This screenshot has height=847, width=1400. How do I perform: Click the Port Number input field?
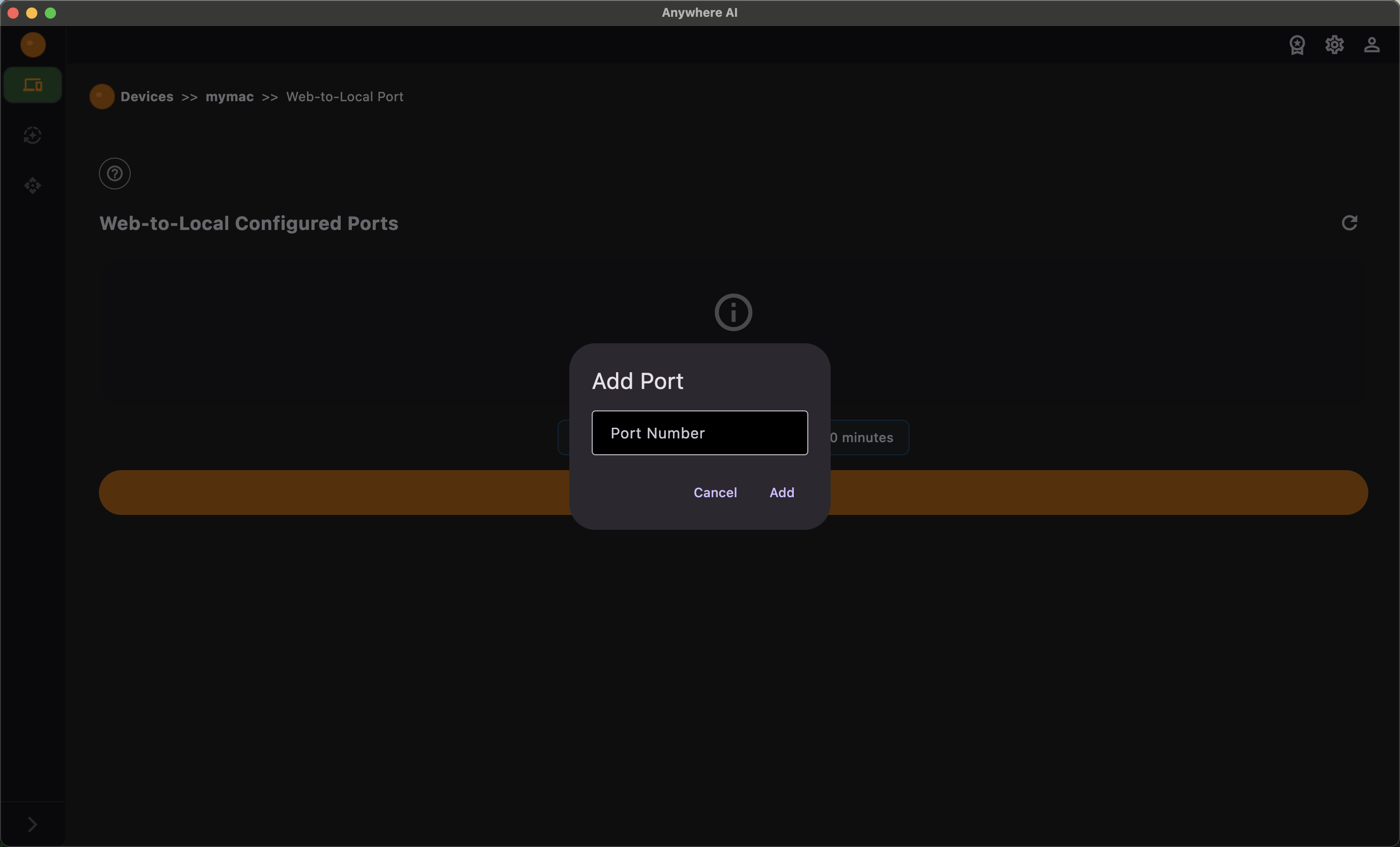coord(700,432)
